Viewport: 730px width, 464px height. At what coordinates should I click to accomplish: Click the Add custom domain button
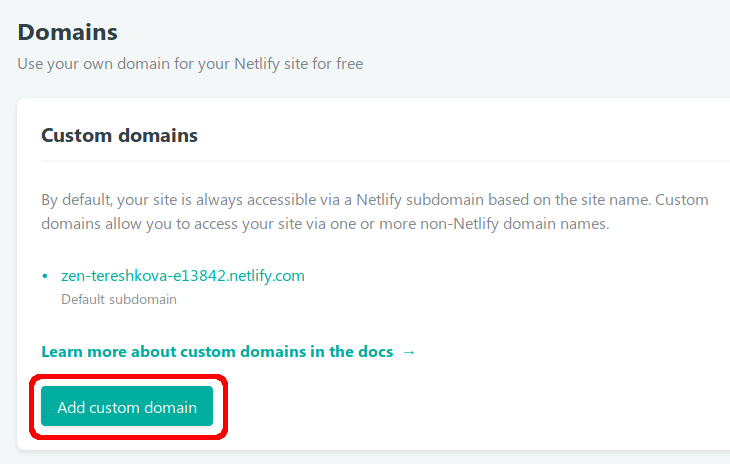coord(127,407)
